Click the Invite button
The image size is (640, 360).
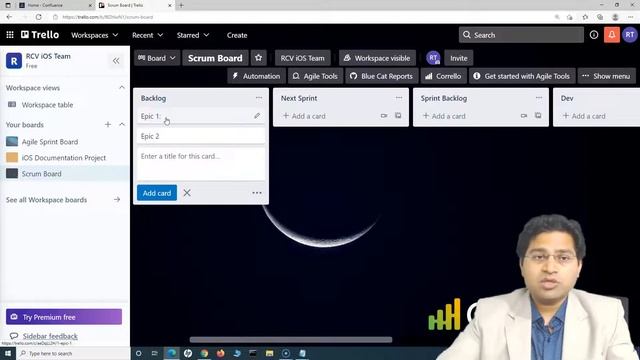[458, 58]
